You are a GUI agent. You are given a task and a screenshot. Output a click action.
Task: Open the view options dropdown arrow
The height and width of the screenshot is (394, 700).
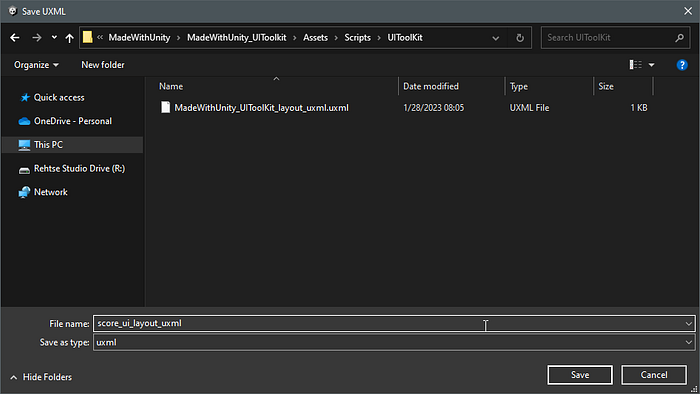[x=652, y=65]
